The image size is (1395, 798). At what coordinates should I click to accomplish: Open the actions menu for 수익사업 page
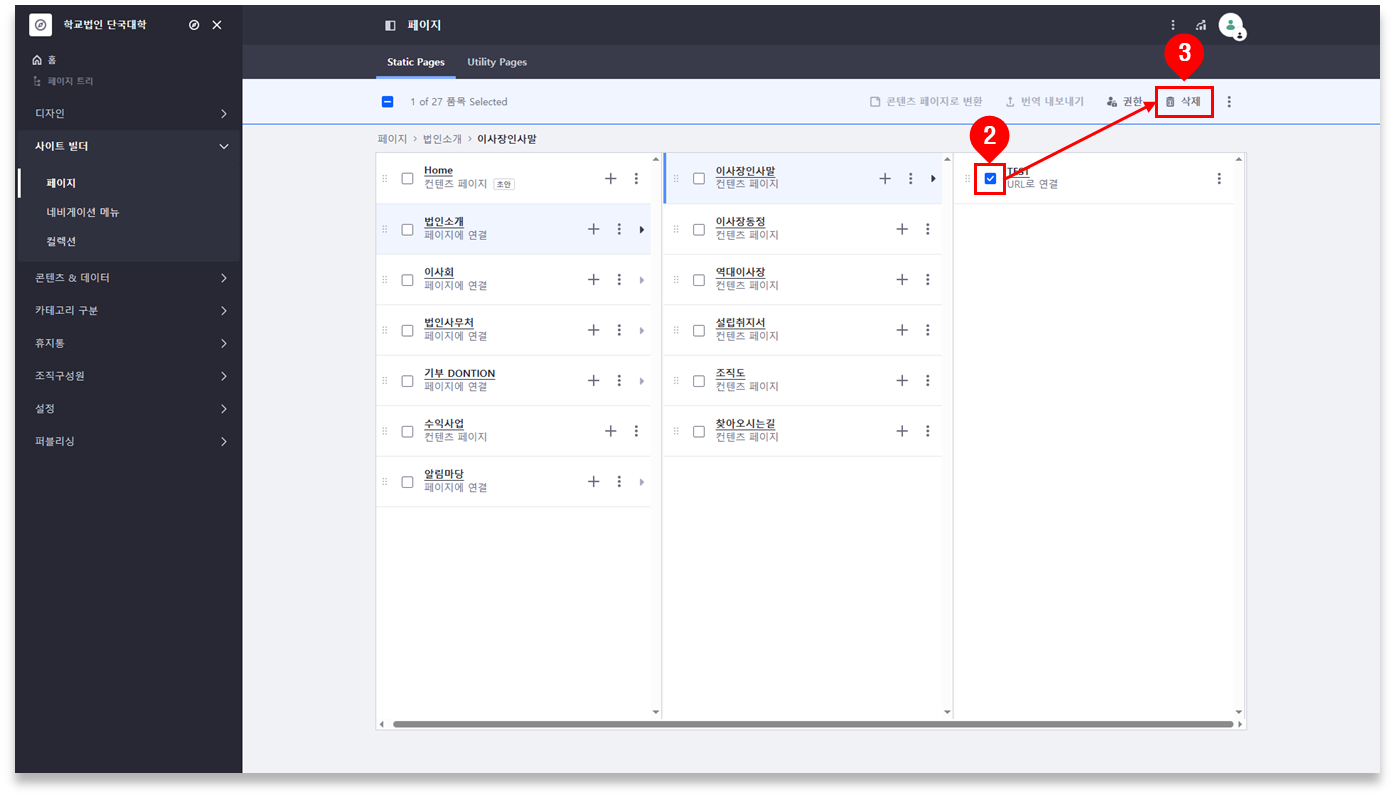coord(636,431)
